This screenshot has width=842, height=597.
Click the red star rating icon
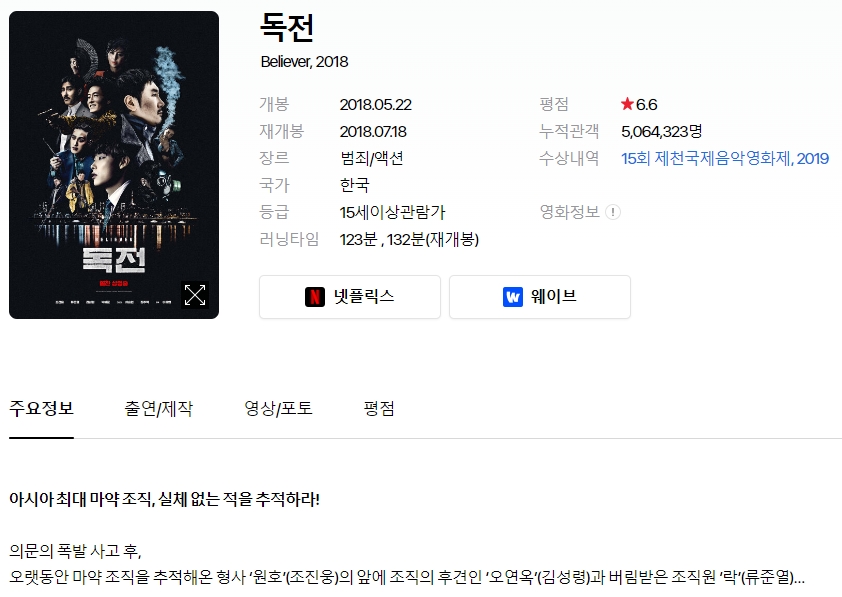tap(627, 104)
